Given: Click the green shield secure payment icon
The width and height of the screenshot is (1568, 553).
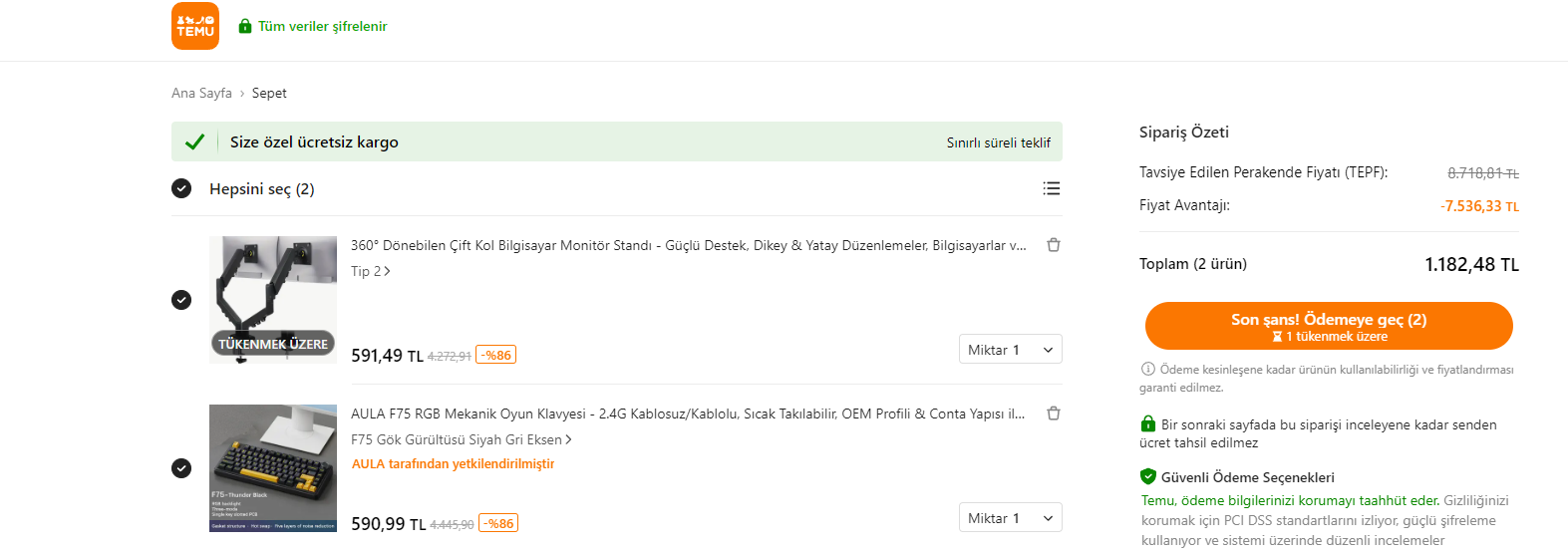Looking at the screenshot, I should (1148, 476).
